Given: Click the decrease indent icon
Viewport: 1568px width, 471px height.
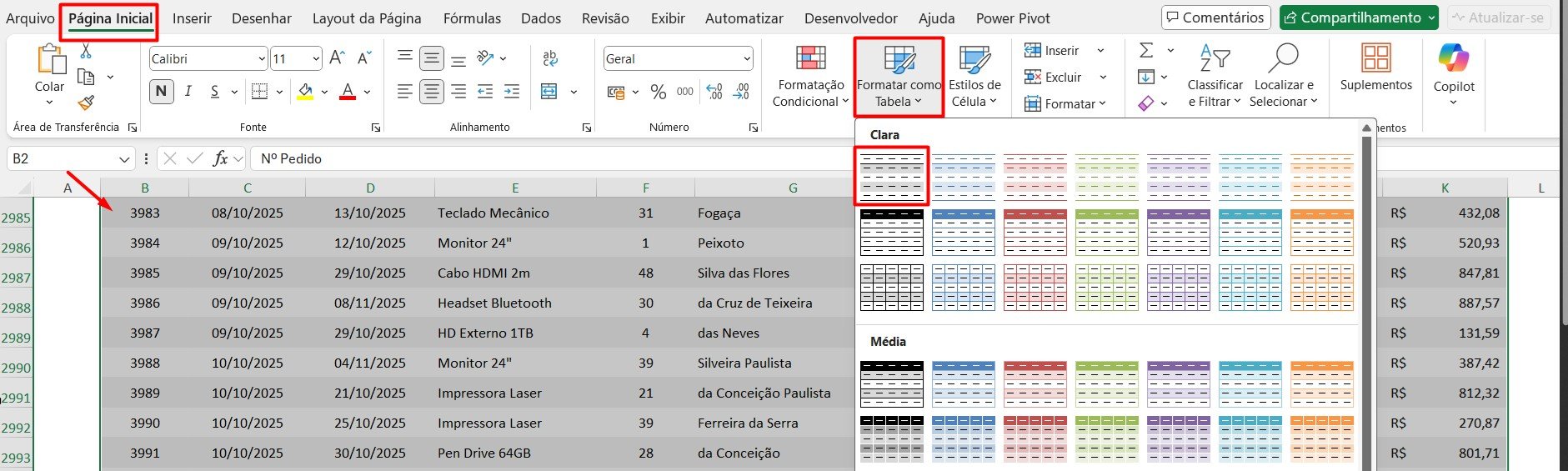Looking at the screenshot, I should pyautogui.click(x=485, y=92).
